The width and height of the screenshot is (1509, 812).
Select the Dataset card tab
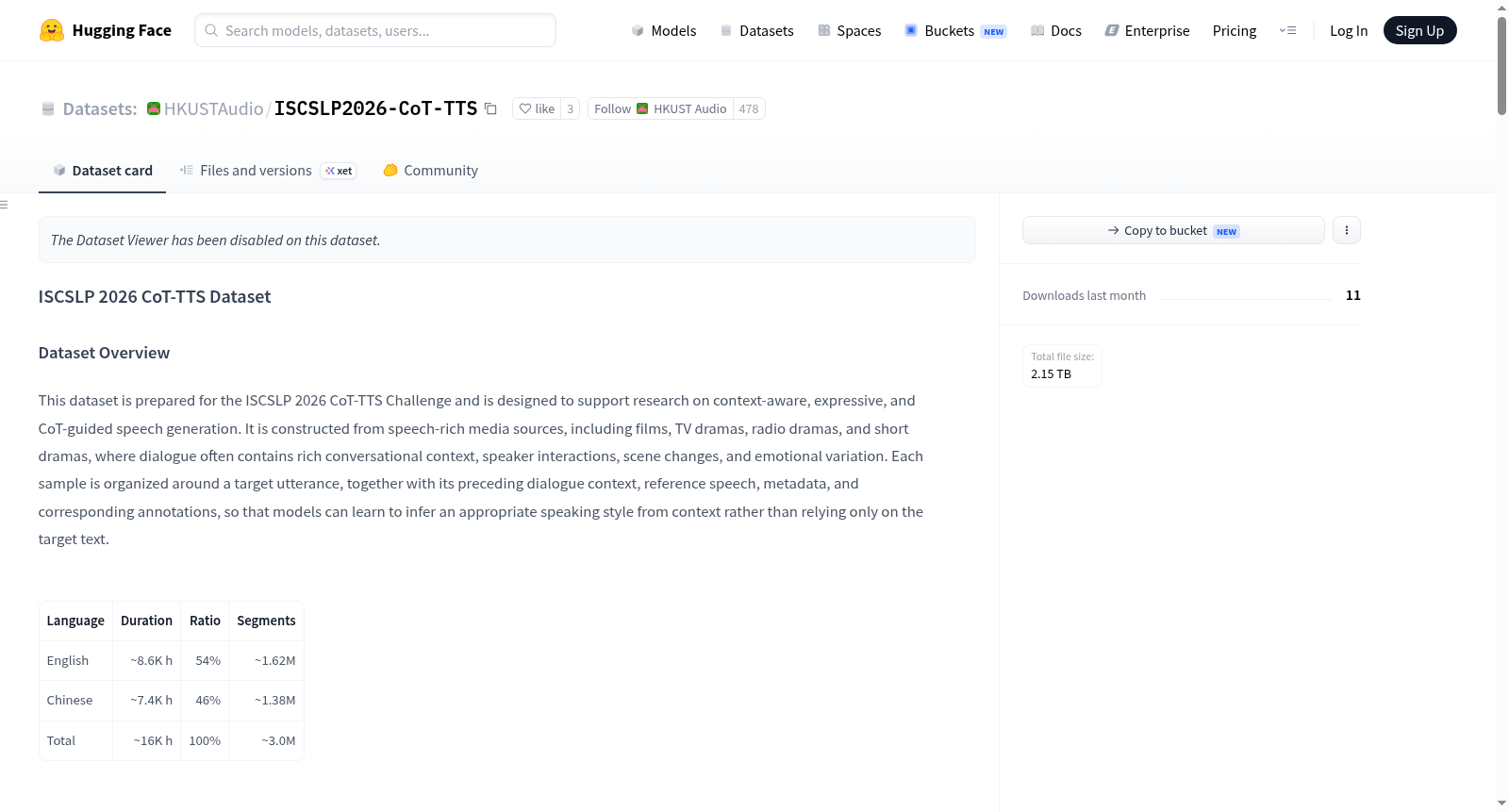[x=102, y=171]
